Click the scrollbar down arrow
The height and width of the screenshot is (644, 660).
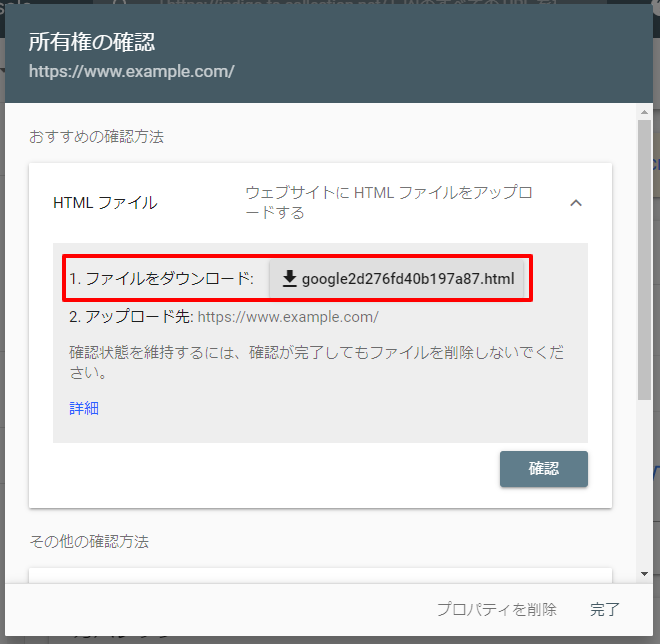click(x=645, y=574)
